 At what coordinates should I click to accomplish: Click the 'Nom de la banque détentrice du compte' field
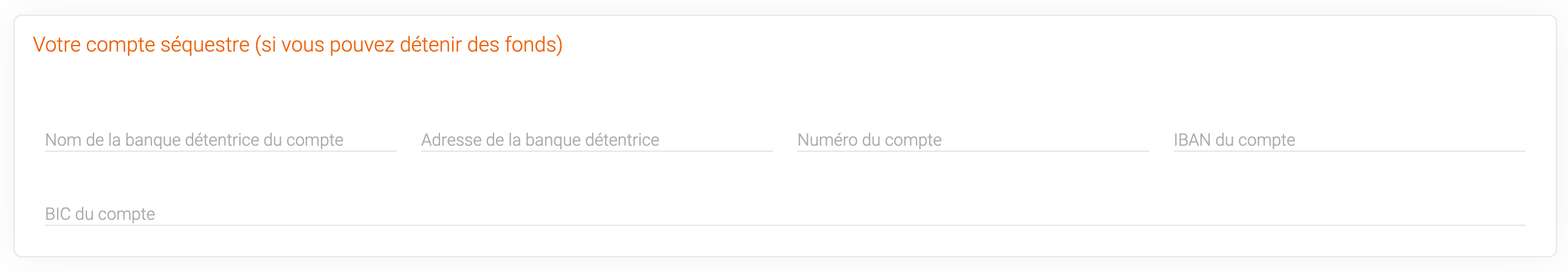(x=221, y=140)
